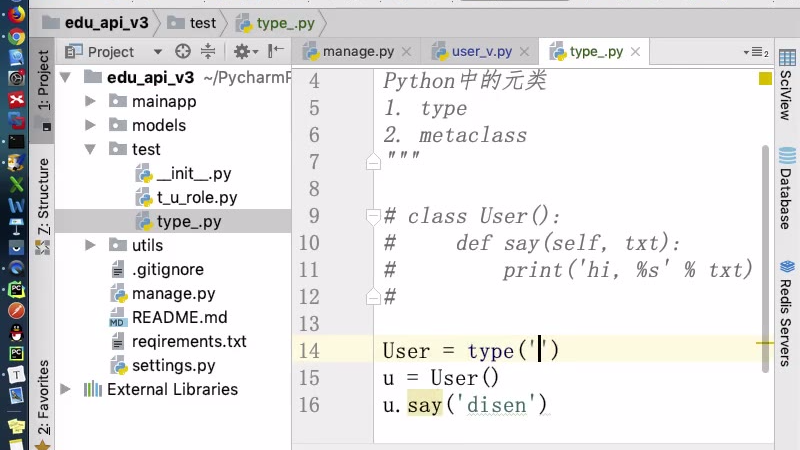
Task: Switch to the user_v.py editor tab
Action: point(481,52)
